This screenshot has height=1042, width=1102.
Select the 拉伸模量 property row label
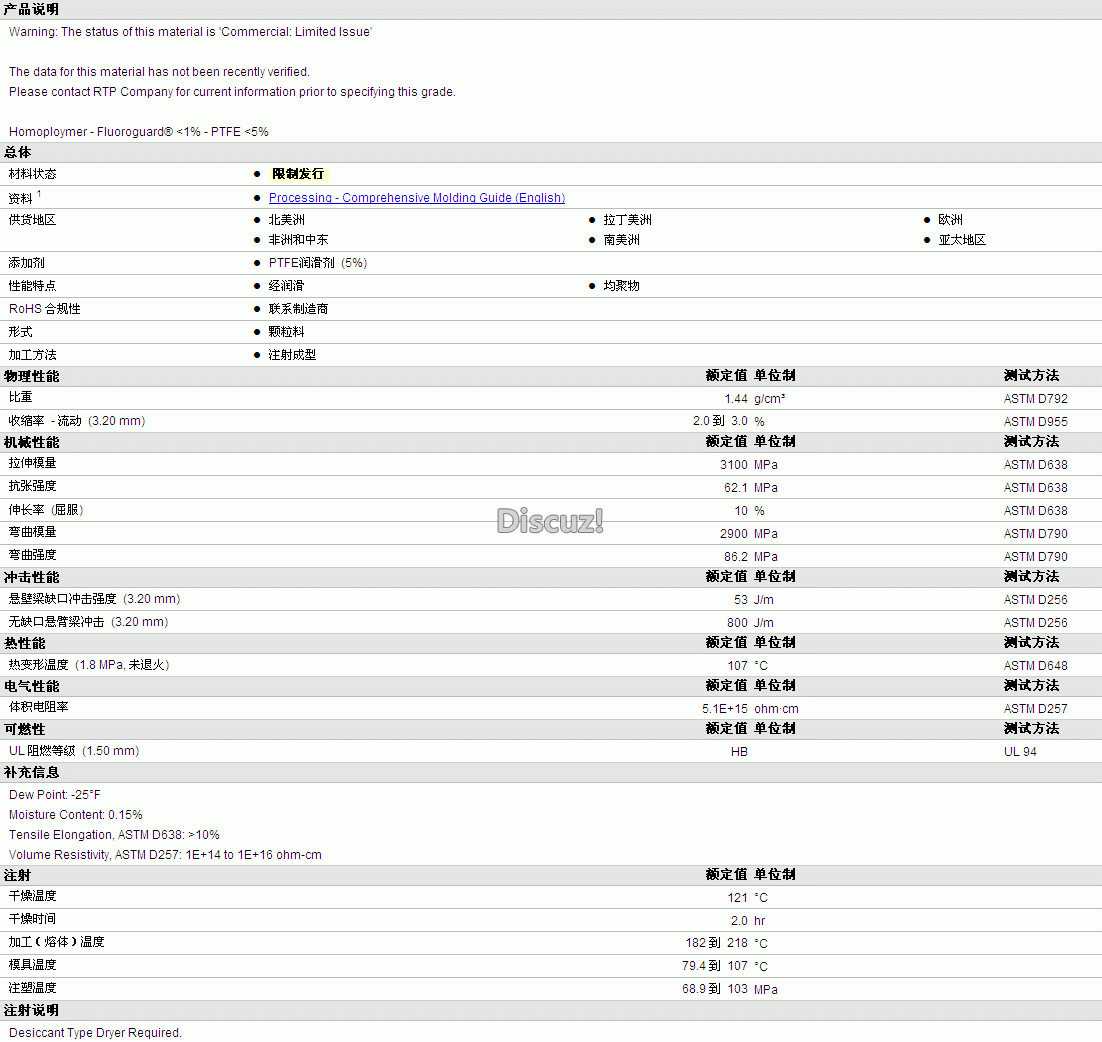(33, 464)
